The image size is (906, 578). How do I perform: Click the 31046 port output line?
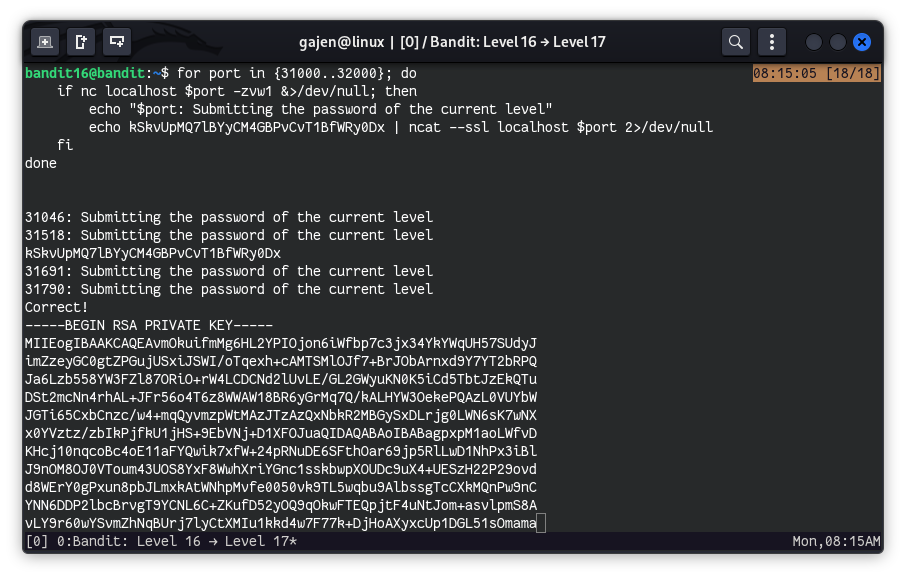(229, 217)
